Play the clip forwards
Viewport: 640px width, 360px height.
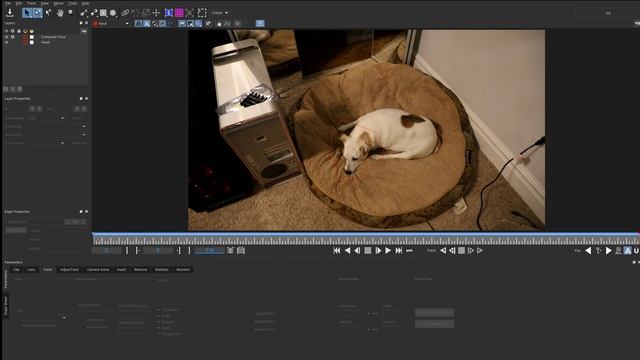tap(388, 251)
